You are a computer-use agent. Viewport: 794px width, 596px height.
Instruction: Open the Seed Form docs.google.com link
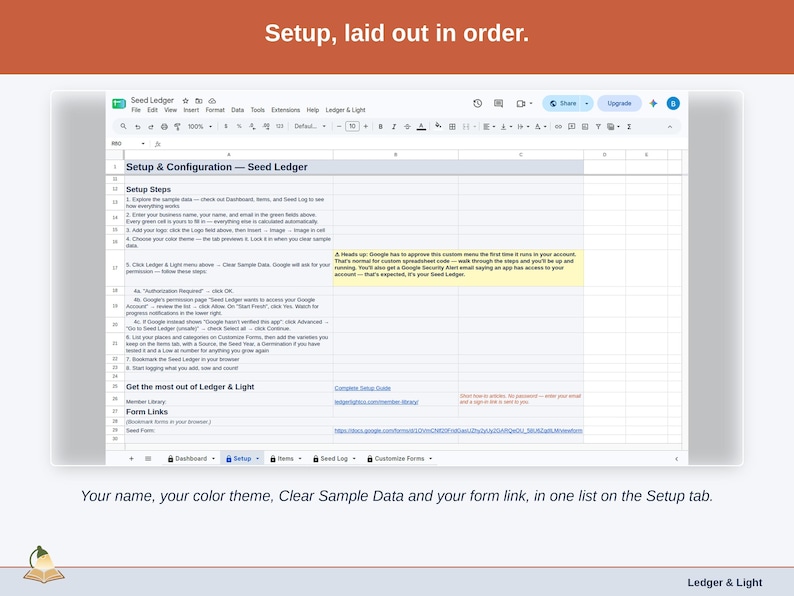coord(458,430)
